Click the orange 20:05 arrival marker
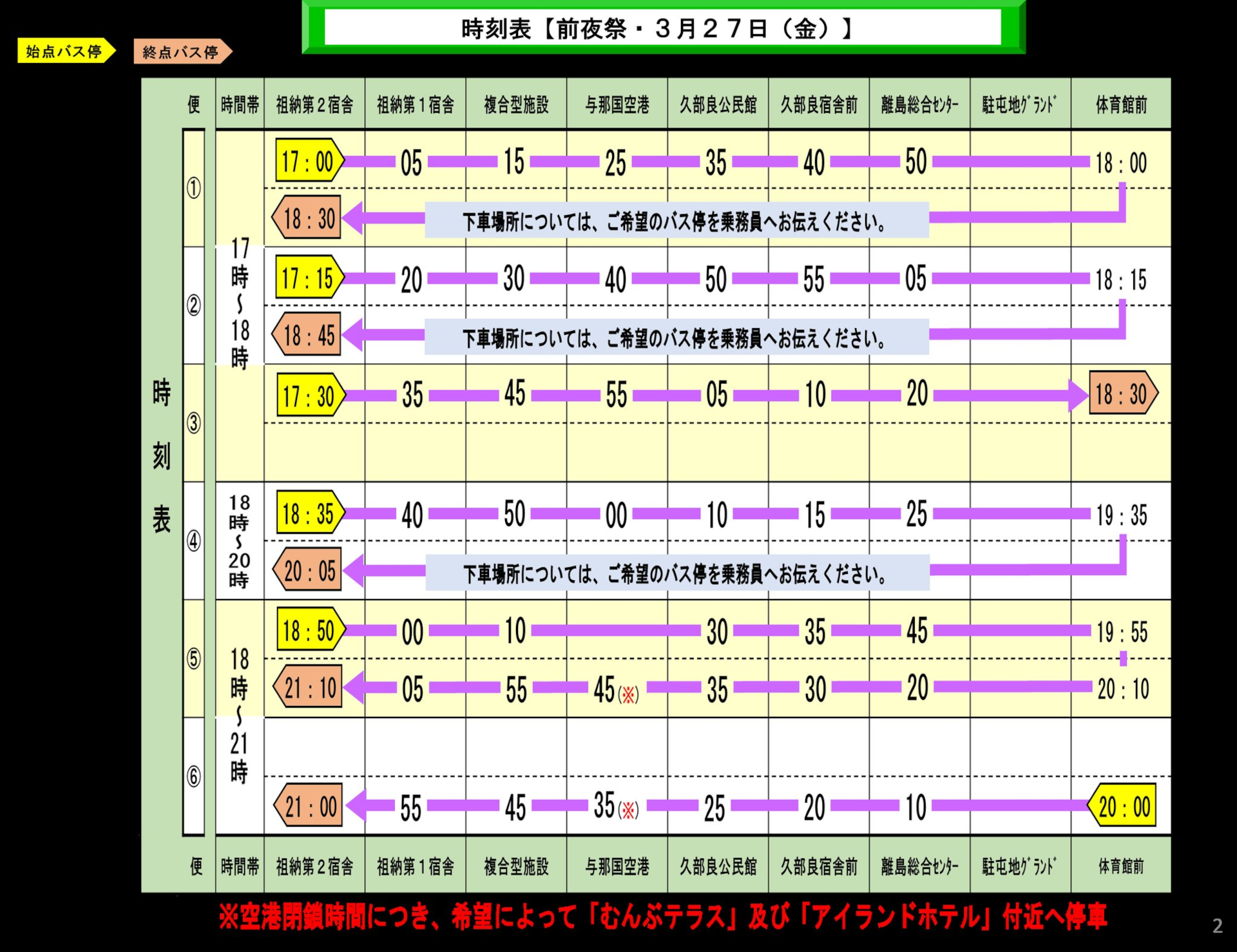 pos(308,571)
